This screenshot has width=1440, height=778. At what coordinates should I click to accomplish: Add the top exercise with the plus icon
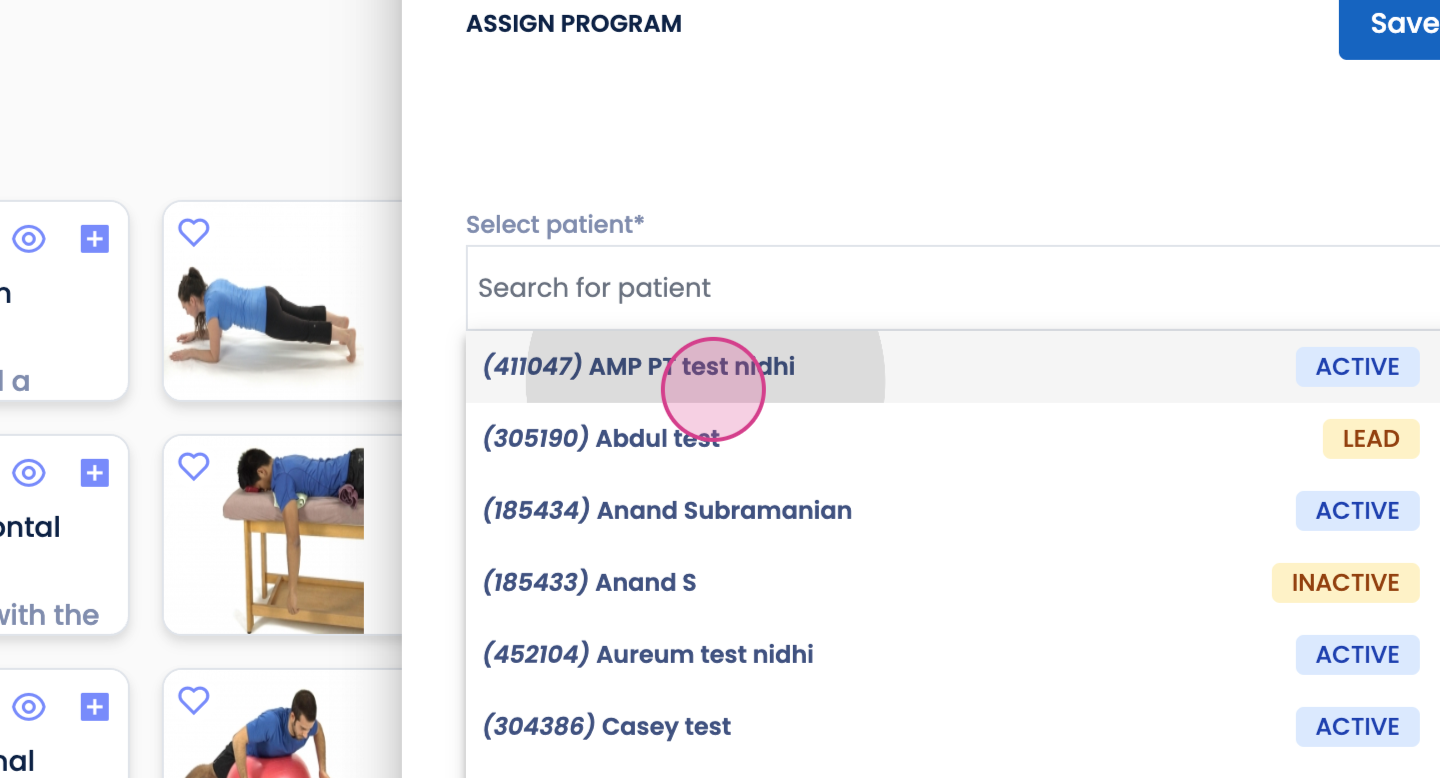(94, 239)
